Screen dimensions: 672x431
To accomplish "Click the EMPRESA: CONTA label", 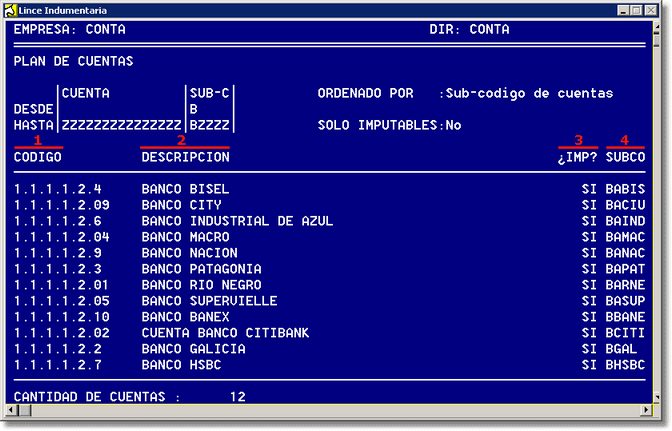I will pyautogui.click(x=70, y=30).
